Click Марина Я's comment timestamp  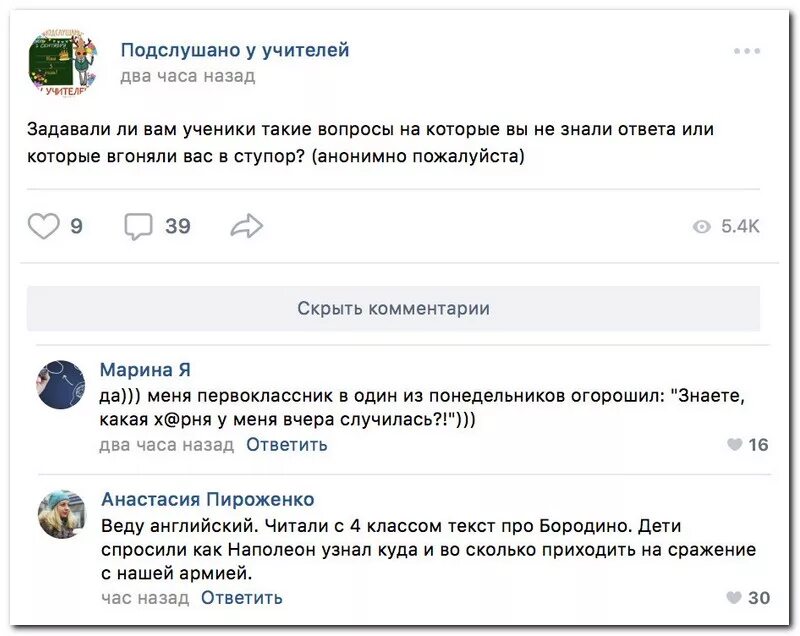pos(166,445)
